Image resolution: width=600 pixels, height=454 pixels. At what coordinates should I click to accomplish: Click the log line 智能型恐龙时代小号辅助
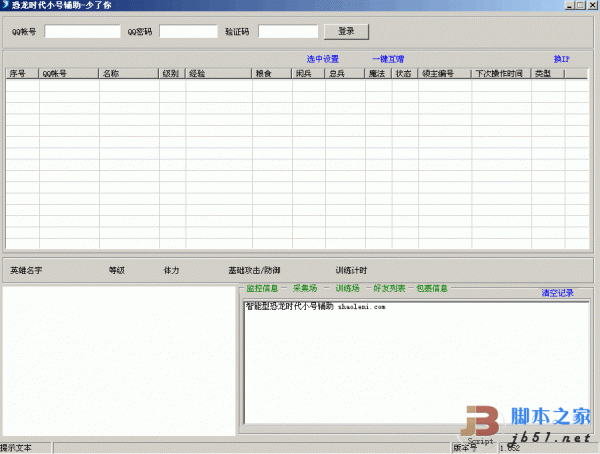(290, 306)
